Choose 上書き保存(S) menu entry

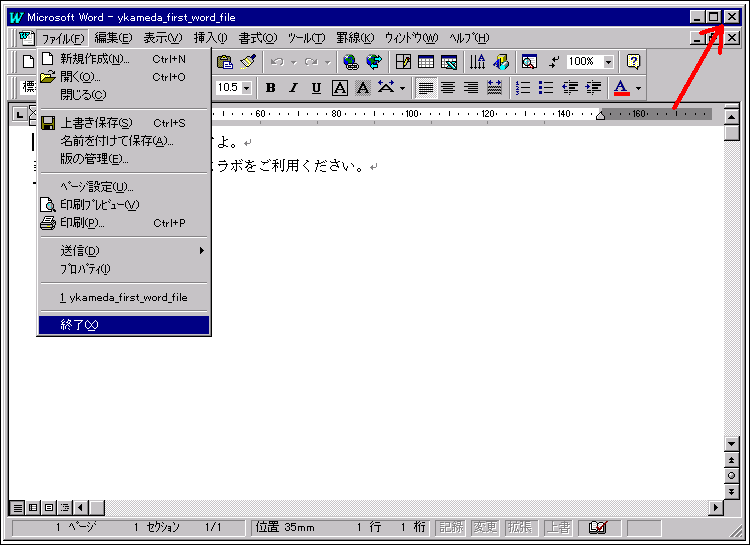[124, 123]
